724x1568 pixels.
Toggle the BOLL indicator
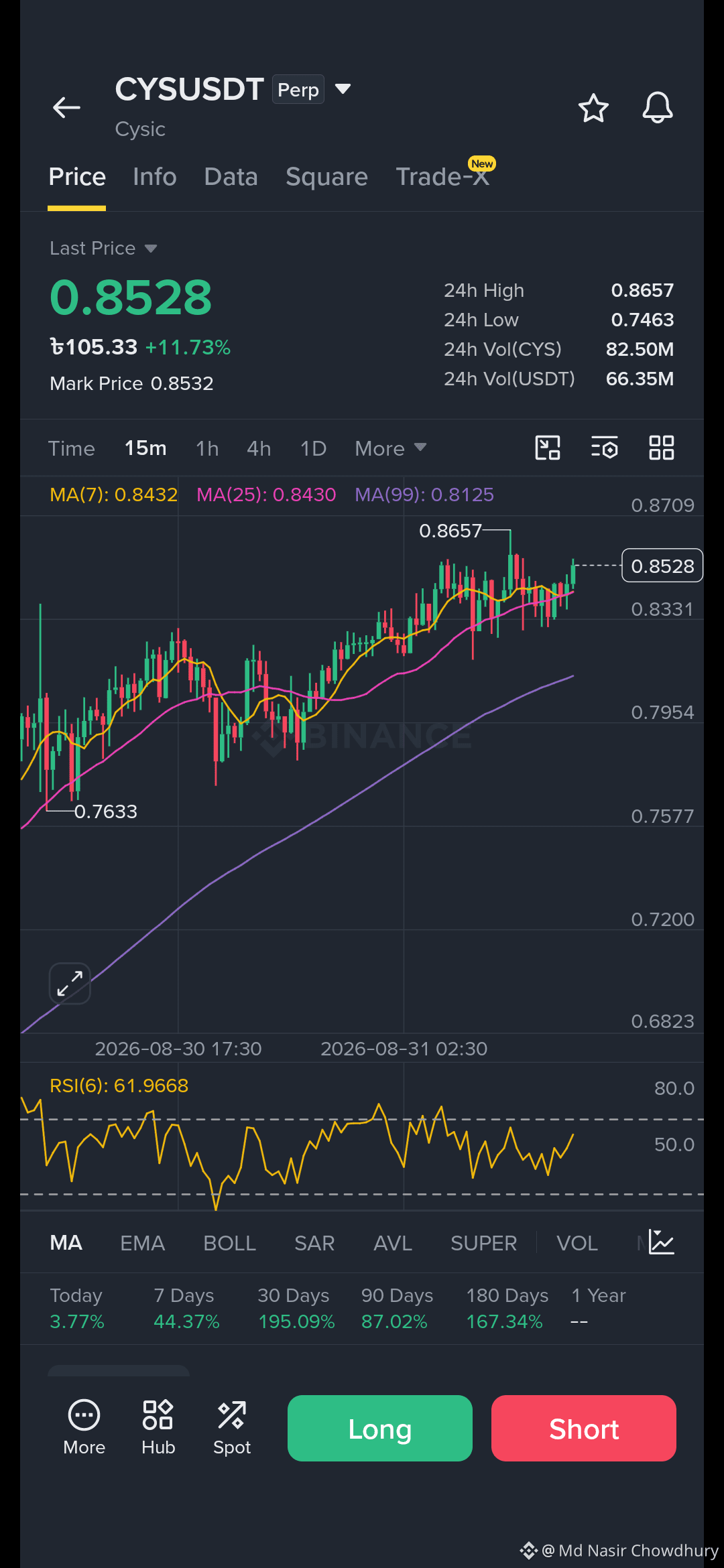pos(230,1243)
